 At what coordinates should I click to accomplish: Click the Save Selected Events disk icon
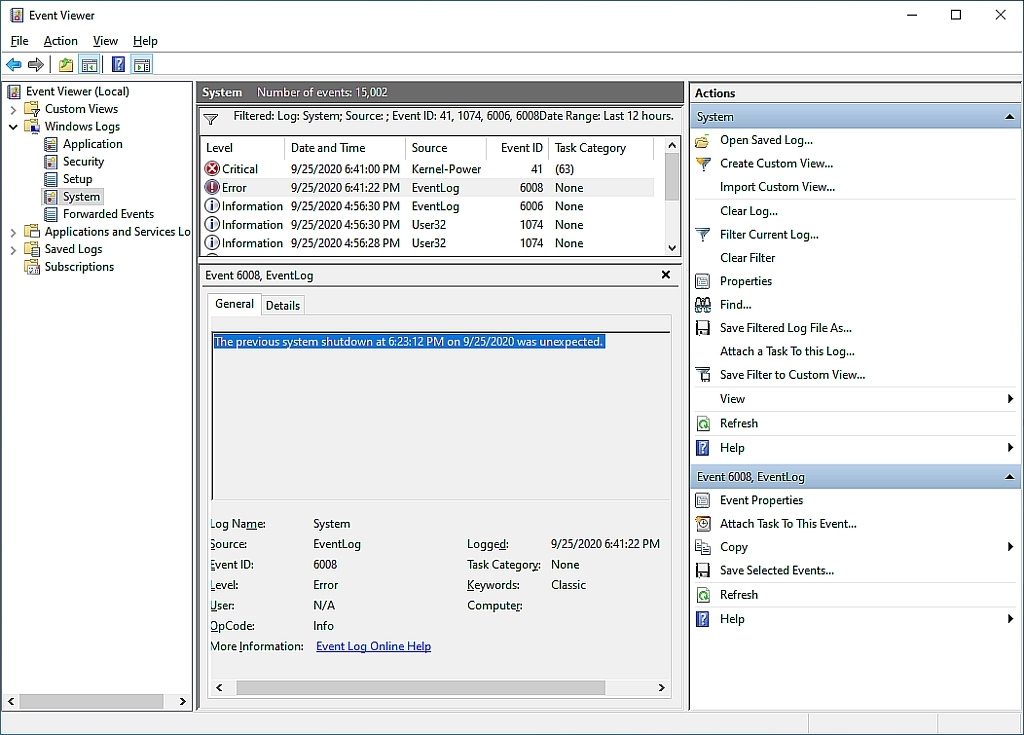tap(703, 570)
